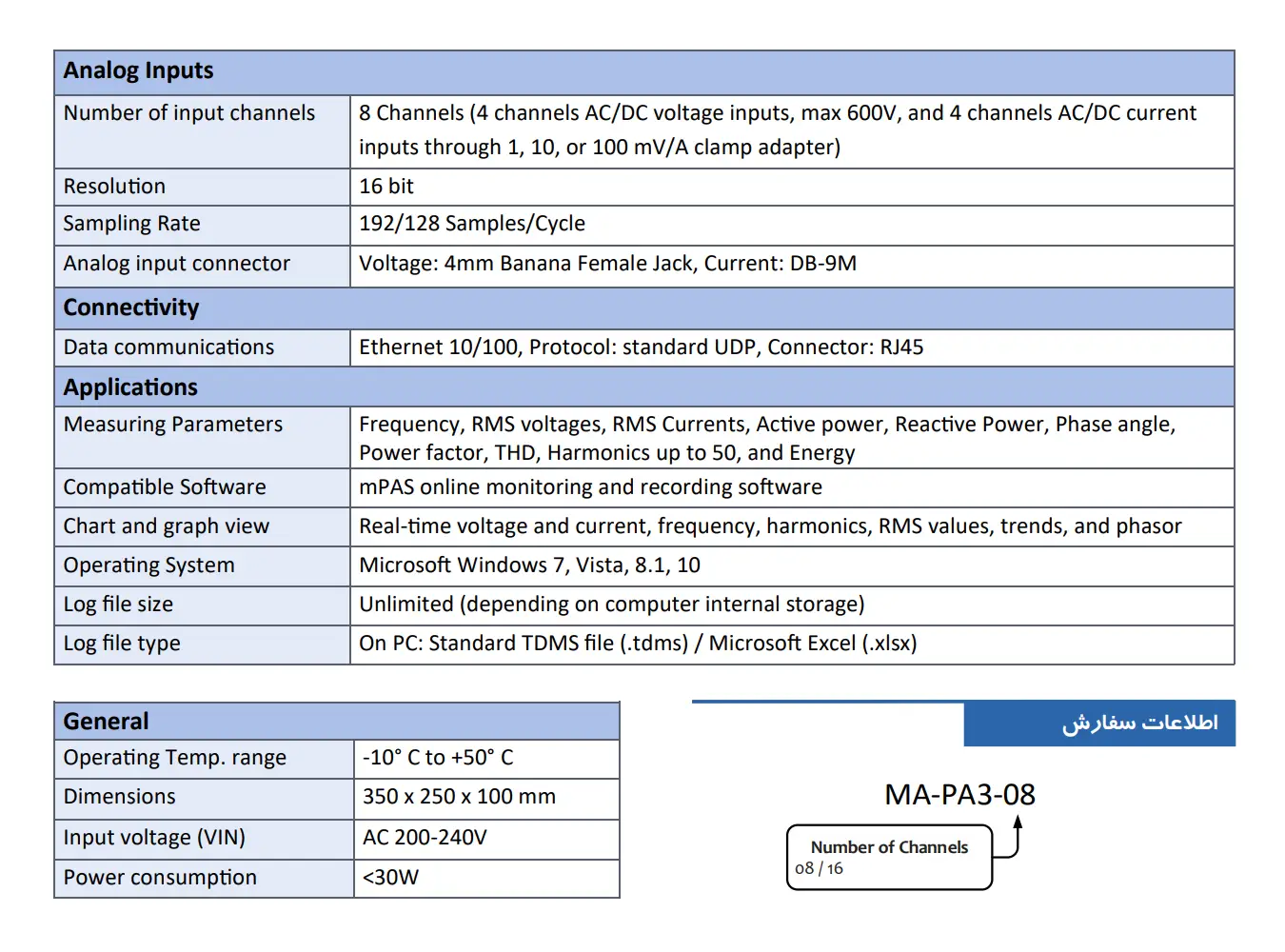This screenshot has height=952, width=1285.
Task: Select the 'Data communications' label
Action: [x=169, y=347]
